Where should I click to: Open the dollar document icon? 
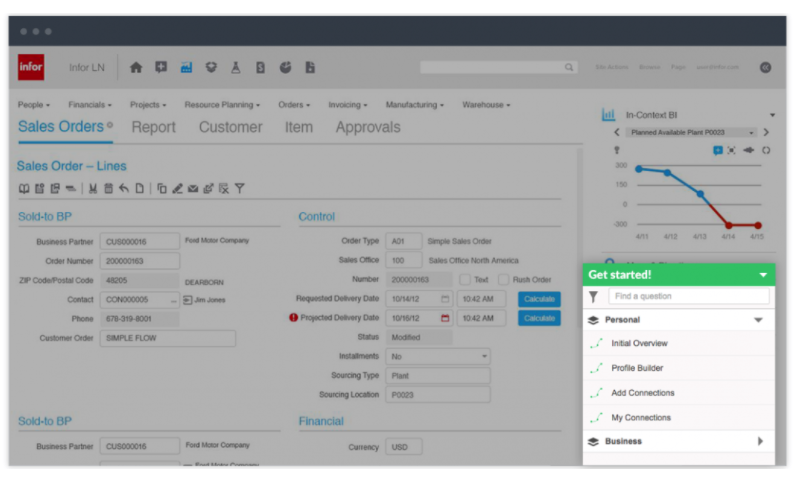click(260, 67)
